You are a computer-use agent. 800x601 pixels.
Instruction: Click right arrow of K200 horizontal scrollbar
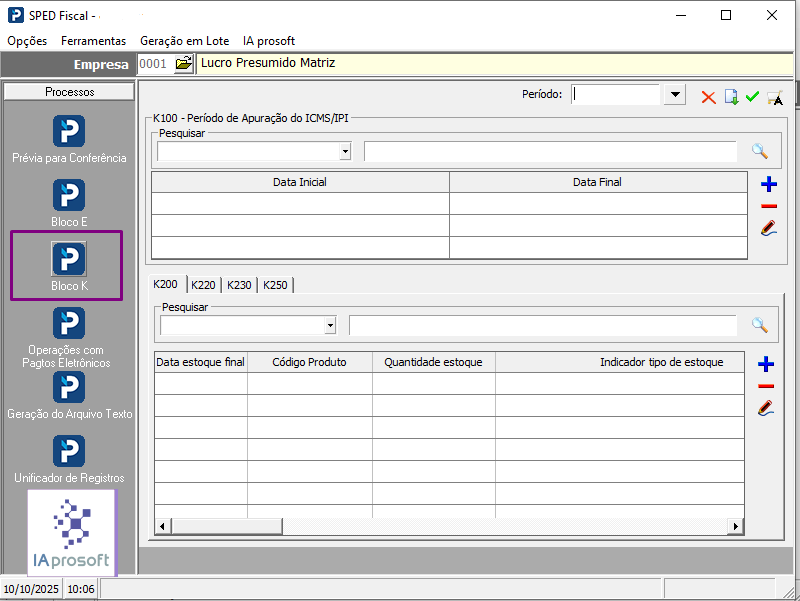pyautogui.click(x=737, y=527)
